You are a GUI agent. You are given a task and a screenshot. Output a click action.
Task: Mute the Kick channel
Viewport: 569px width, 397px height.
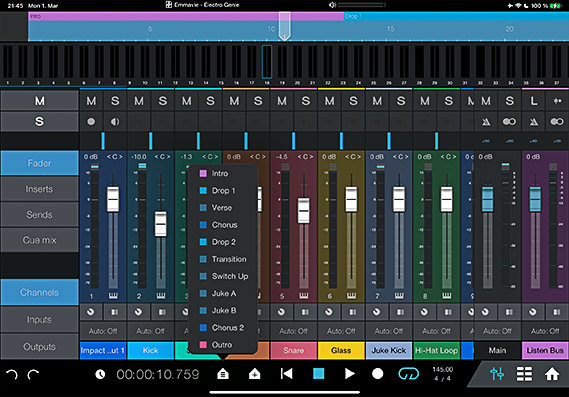tap(139, 101)
